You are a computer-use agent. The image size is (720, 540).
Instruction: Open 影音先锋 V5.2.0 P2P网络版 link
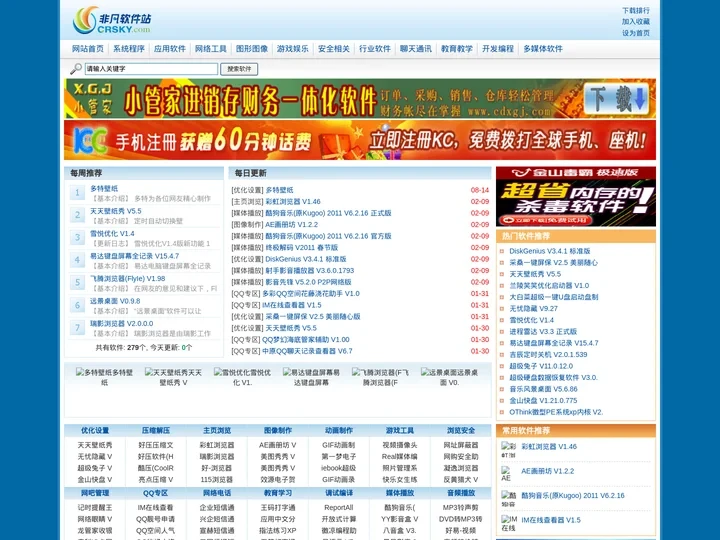pos(309,282)
